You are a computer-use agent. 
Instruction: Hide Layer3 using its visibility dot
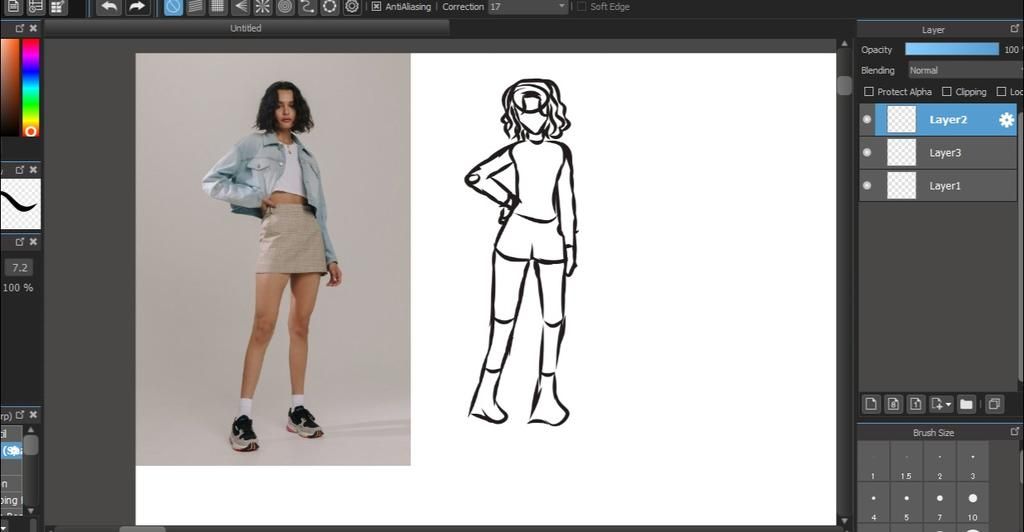(x=867, y=152)
